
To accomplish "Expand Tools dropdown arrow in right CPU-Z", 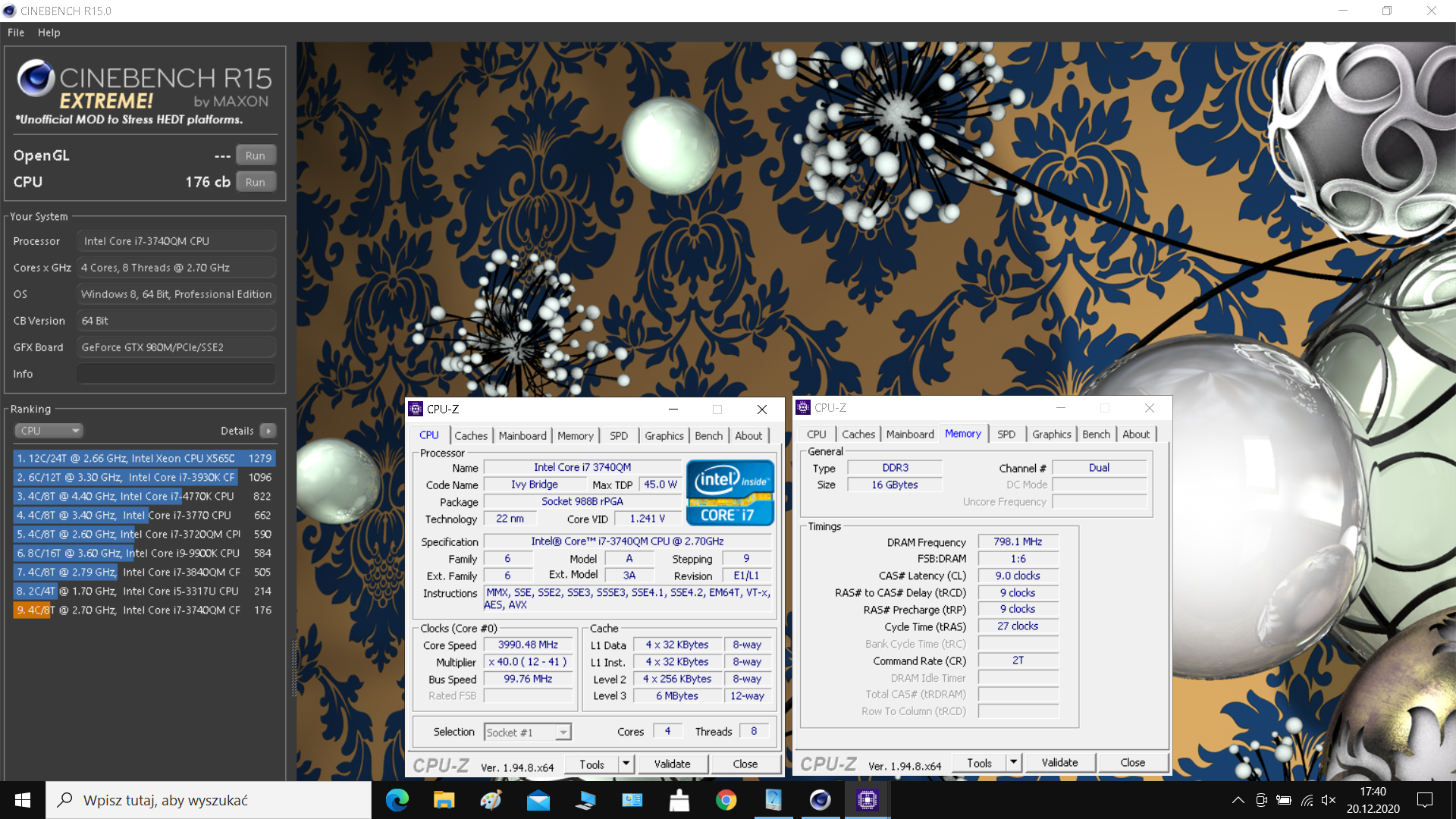I will 1014,763.
